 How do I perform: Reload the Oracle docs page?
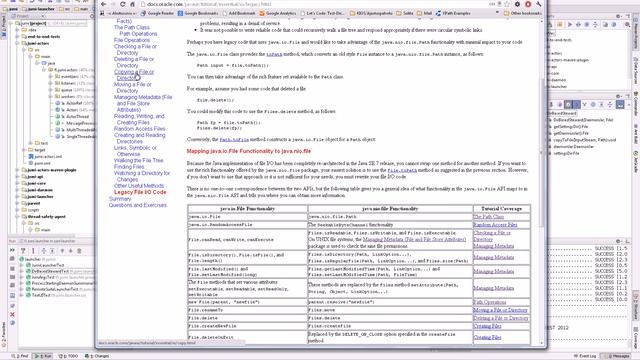[122, 4]
